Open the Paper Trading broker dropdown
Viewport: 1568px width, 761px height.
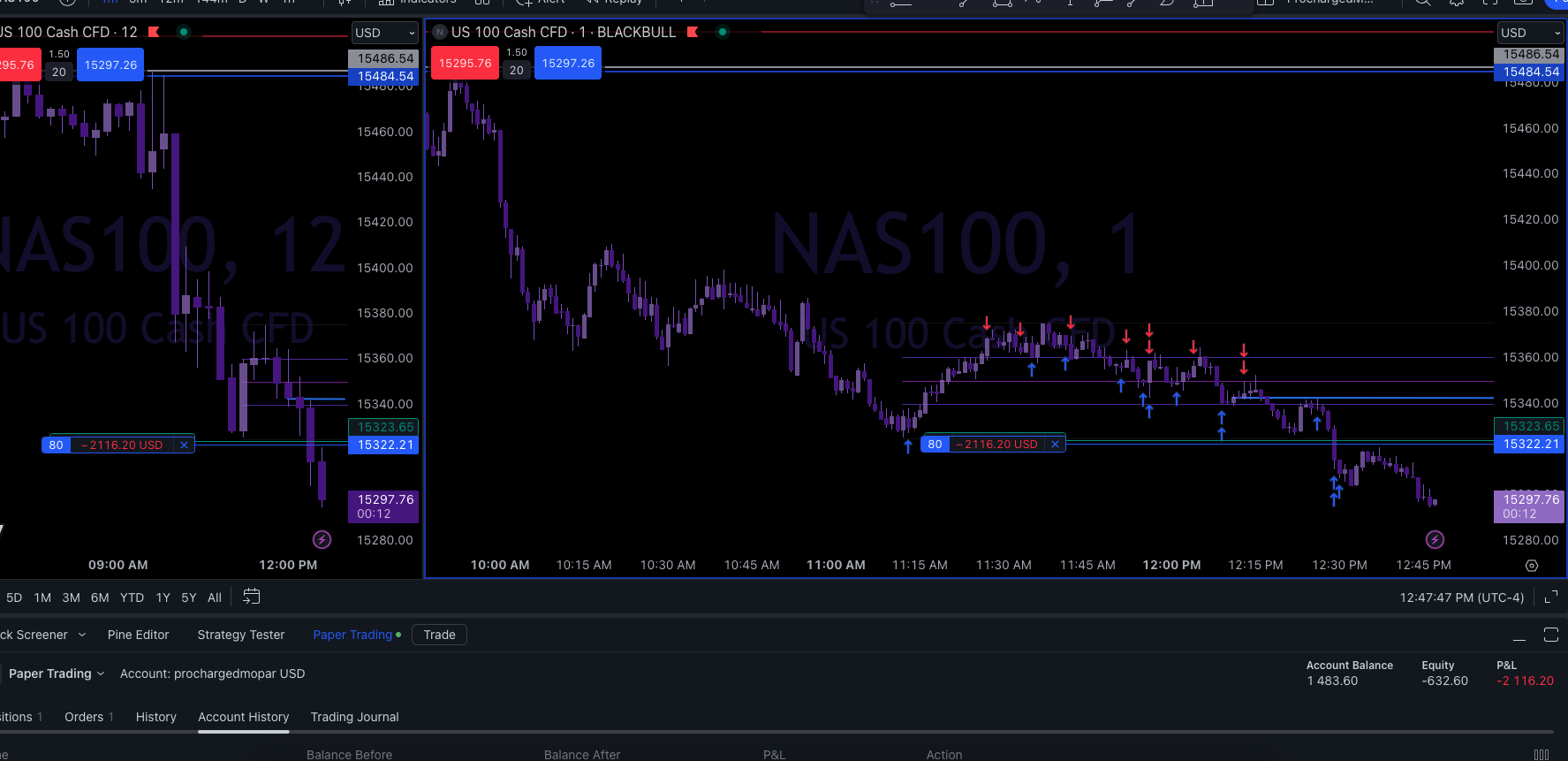click(57, 673)
